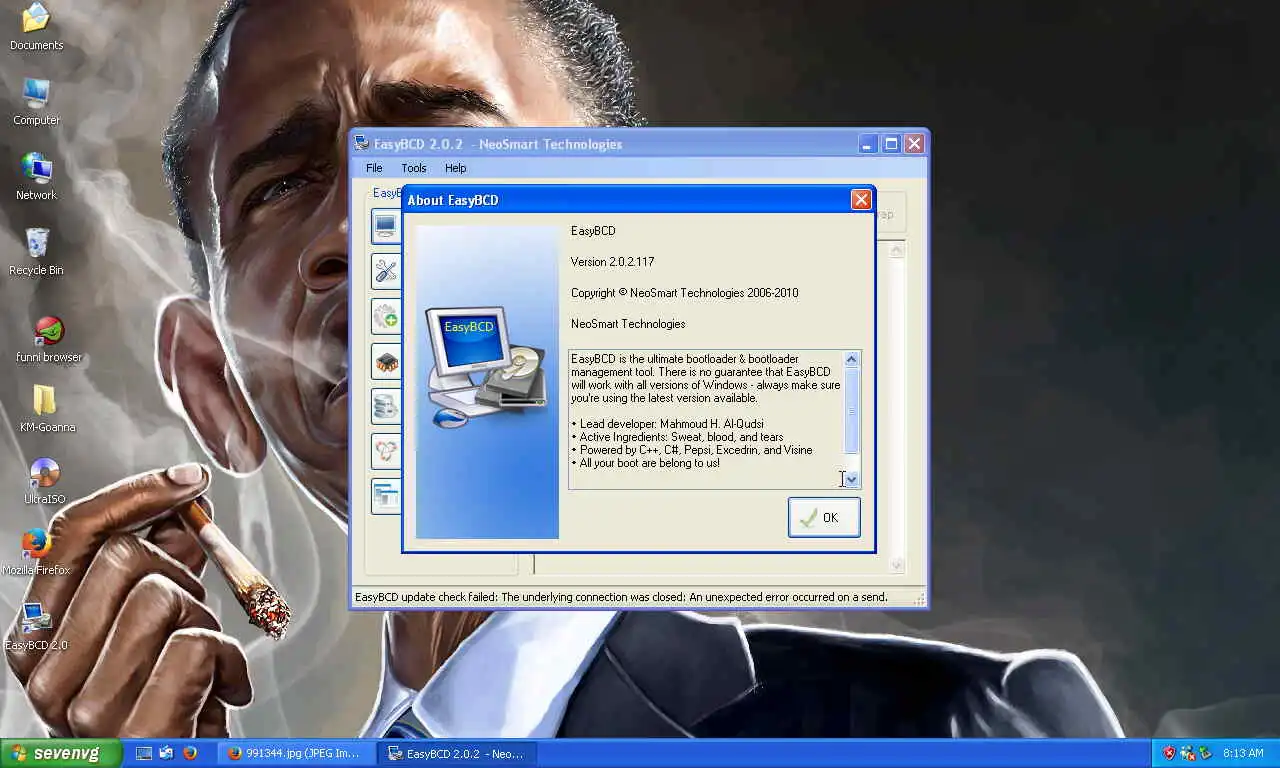Screen dimensions: 1280x768
Task: Switch to EasyBCD 2.0.2 taskbar button
Action: pos(458,753)
